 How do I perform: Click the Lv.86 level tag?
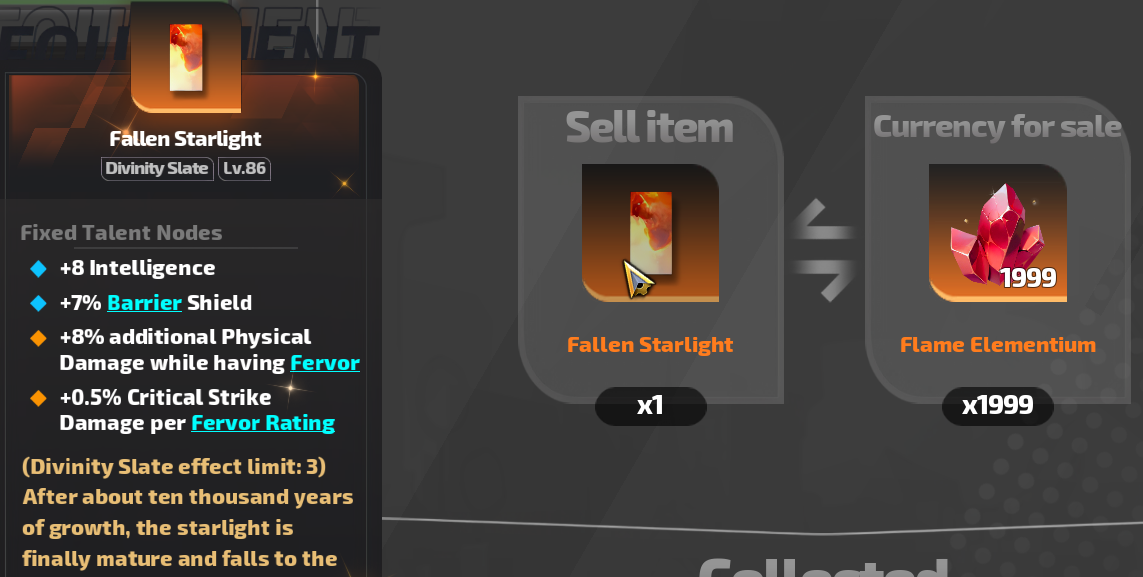tap(244, 168)
